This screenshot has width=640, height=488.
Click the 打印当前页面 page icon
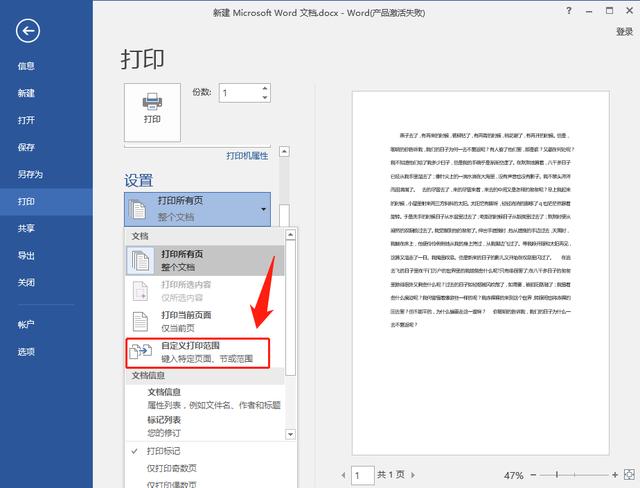click(x=140, y=322)
